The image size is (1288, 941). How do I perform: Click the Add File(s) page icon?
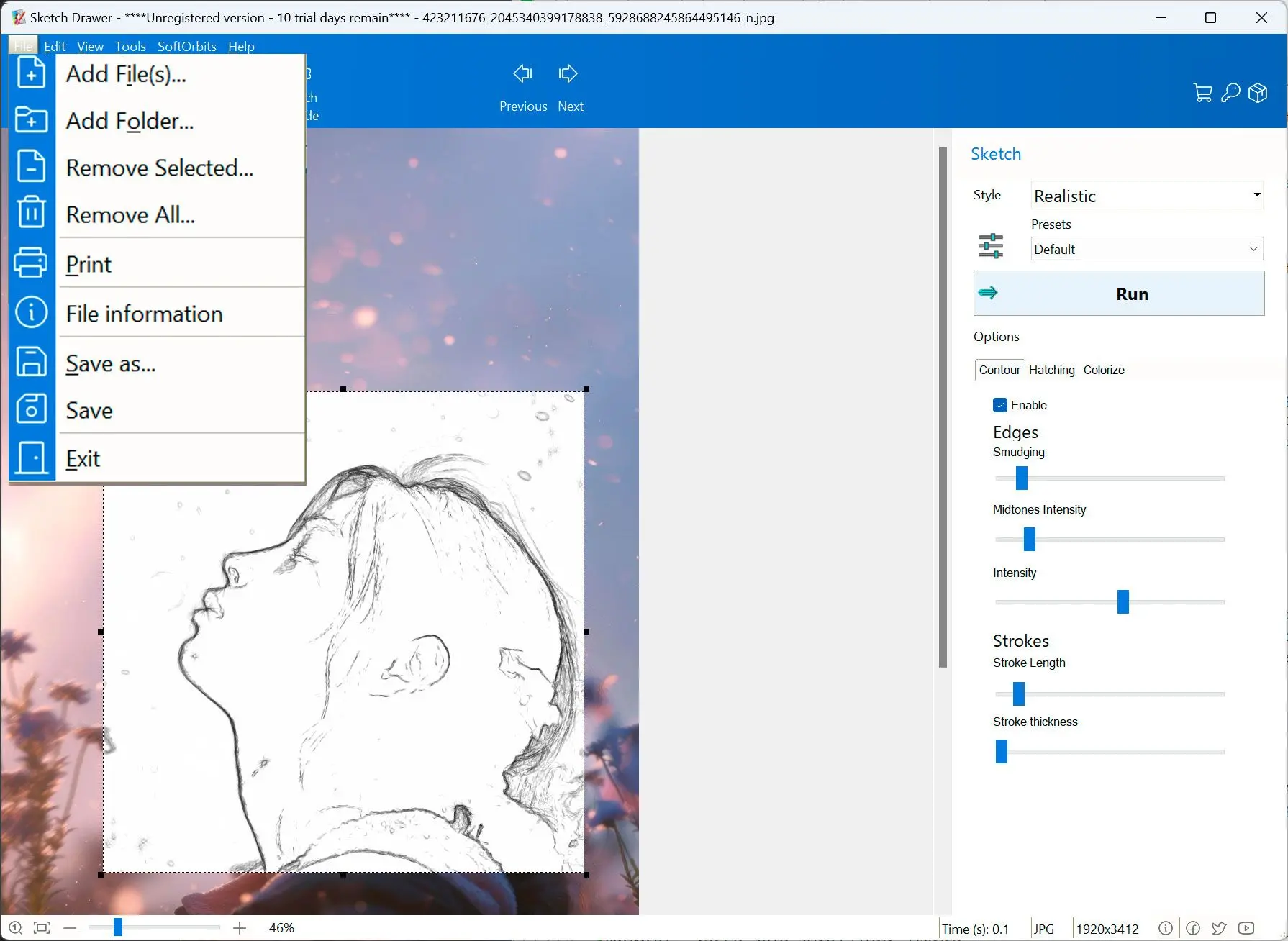tap(32, 73)
